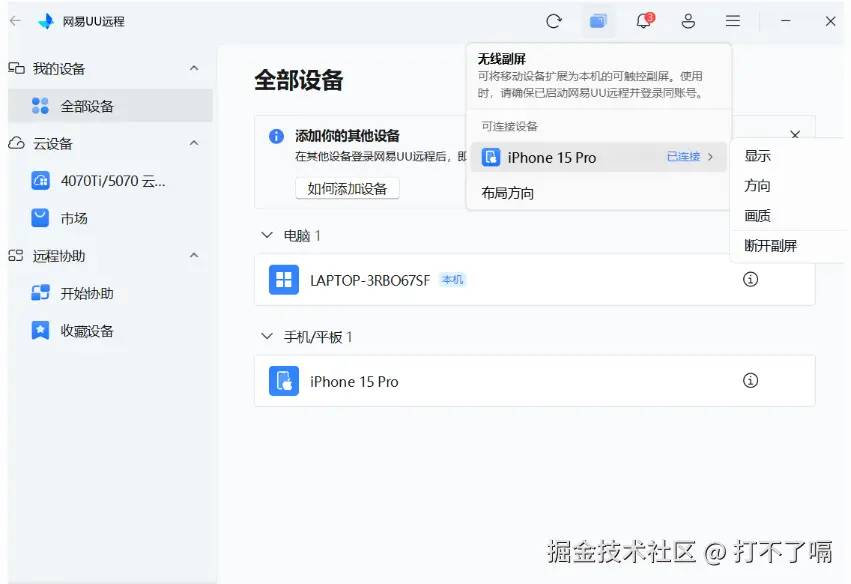Screen dimensions: 851x584
Task: Click the 本机 tag on the laptop
Action: click(453, 280)
